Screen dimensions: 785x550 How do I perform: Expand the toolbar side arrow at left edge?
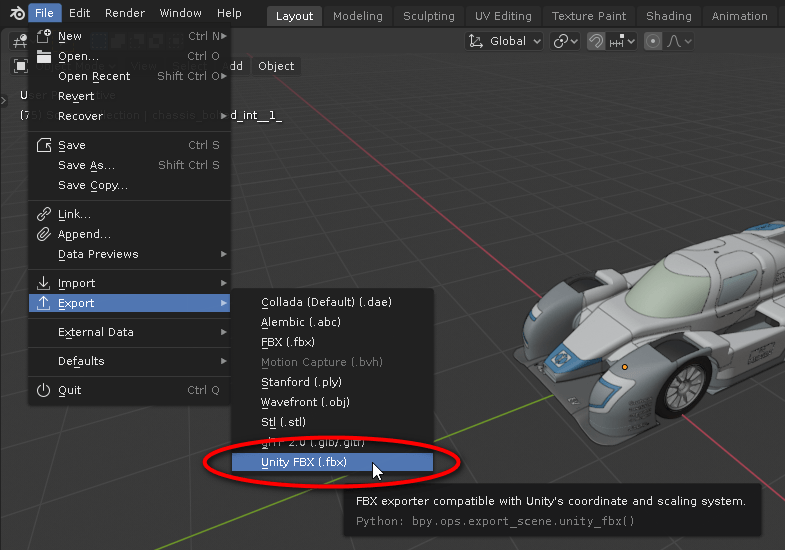[4, 101]
